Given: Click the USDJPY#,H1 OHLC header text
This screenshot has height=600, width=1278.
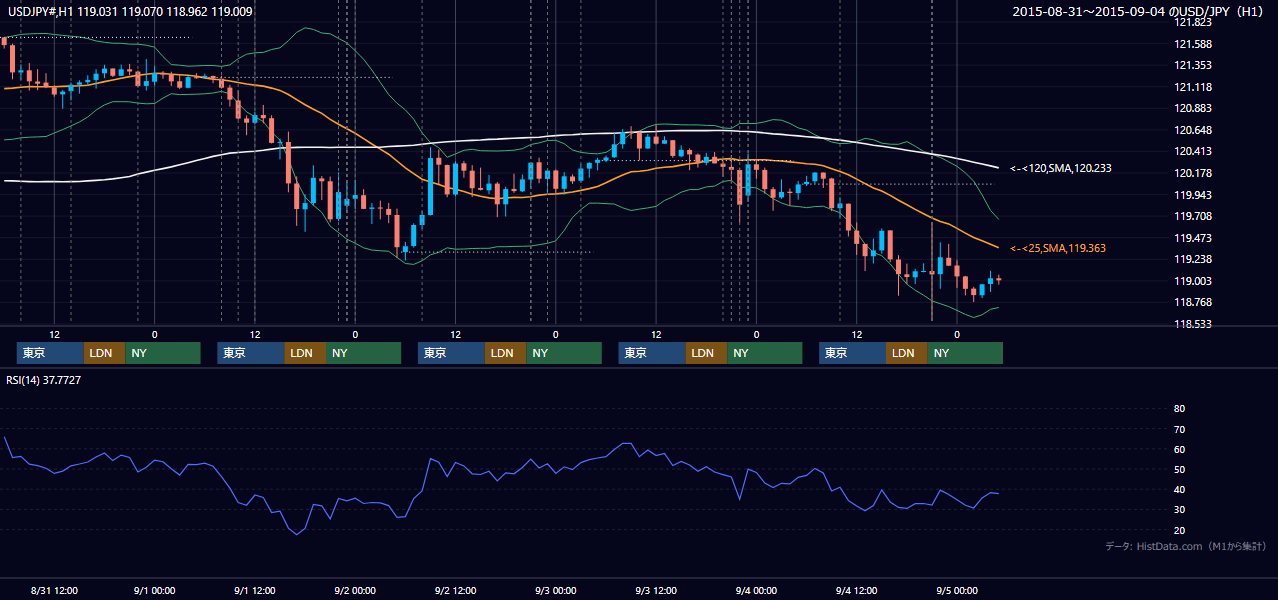Looking at the screenshot, I should tap(129, 12).
